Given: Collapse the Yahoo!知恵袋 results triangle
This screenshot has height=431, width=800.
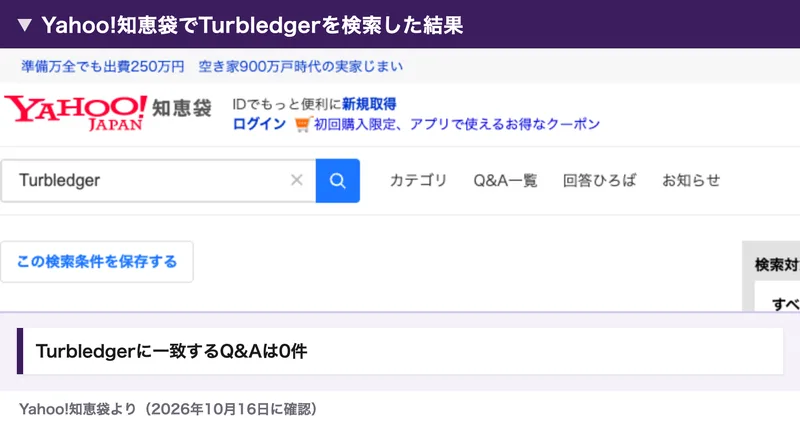Looking at the screenshot, I should coord(24,25).
